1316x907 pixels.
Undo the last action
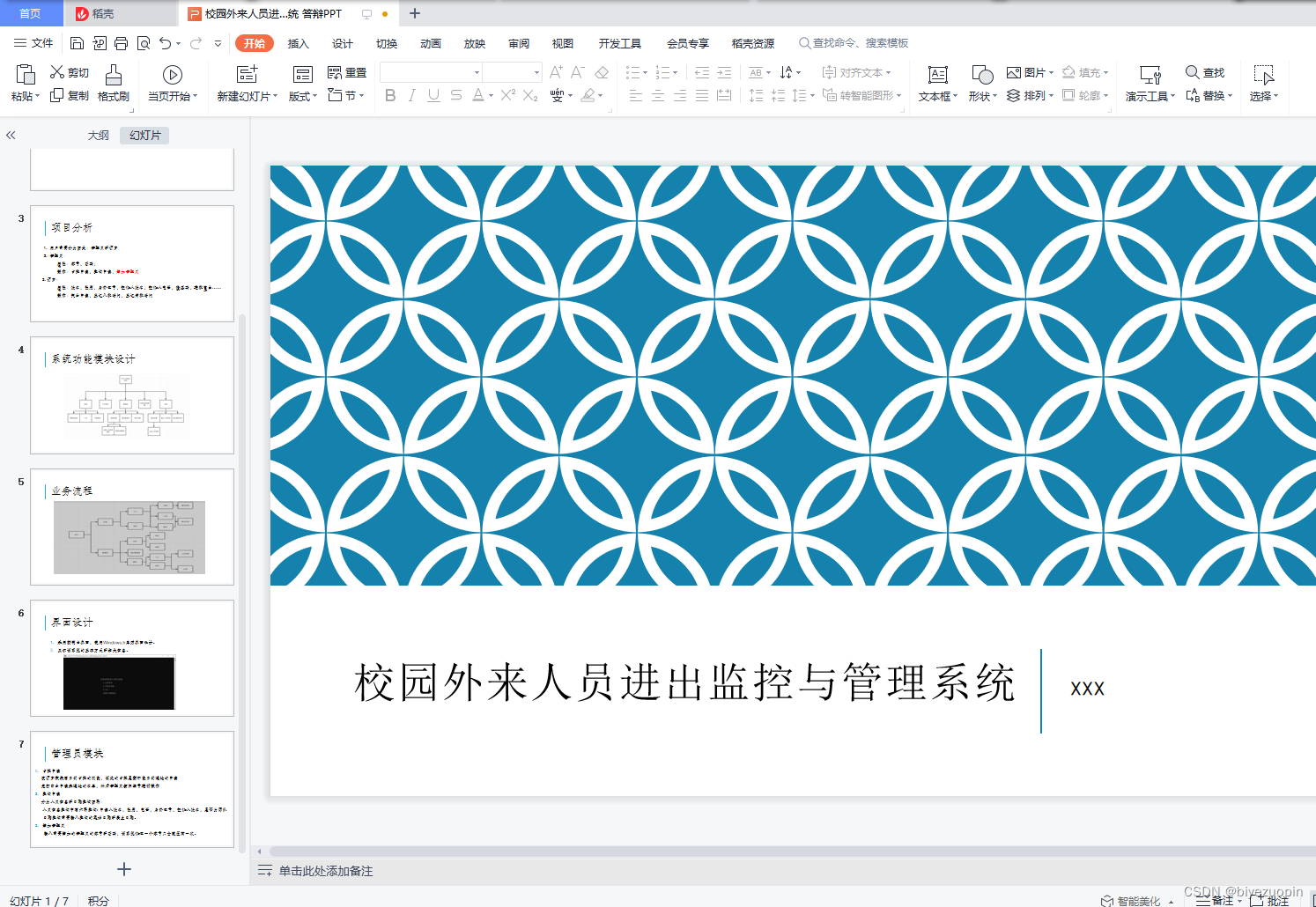pyautogui.click(x=165, y=43)
